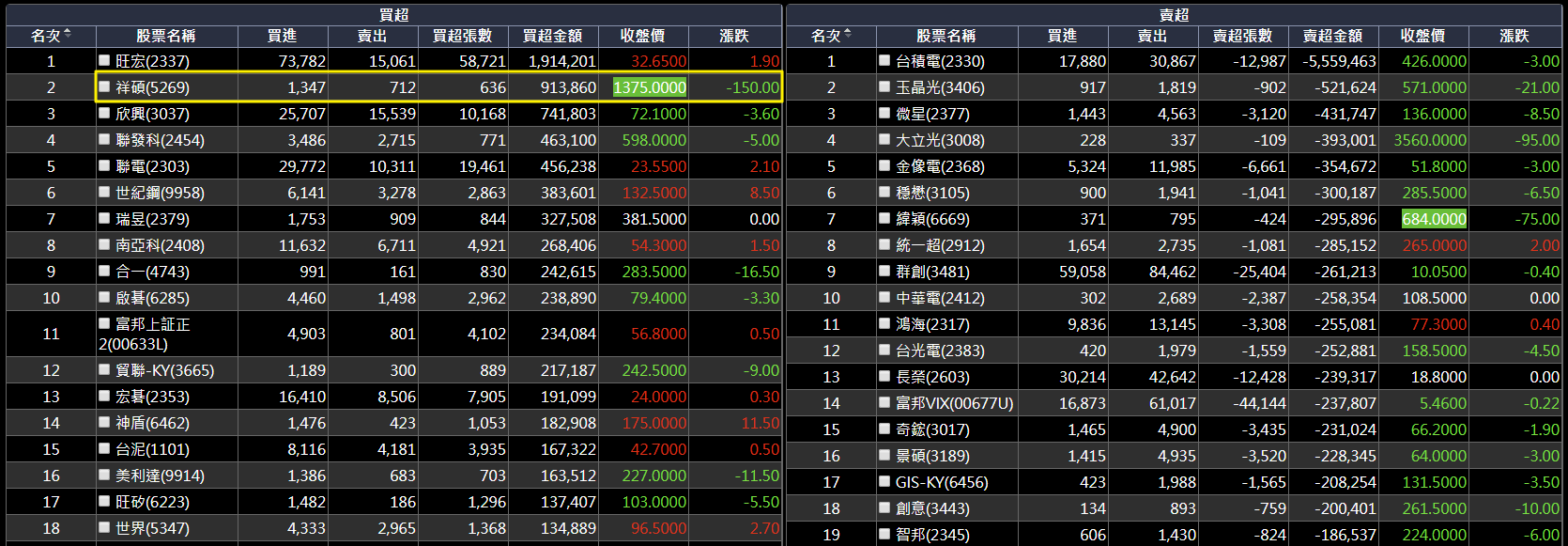Click the 賣超金額 column header

click(1332, 36)
